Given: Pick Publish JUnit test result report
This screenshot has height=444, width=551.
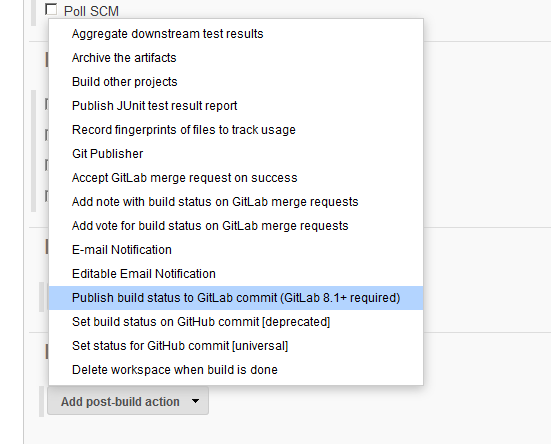Looking at the screenshot, I should pos(236,106).
